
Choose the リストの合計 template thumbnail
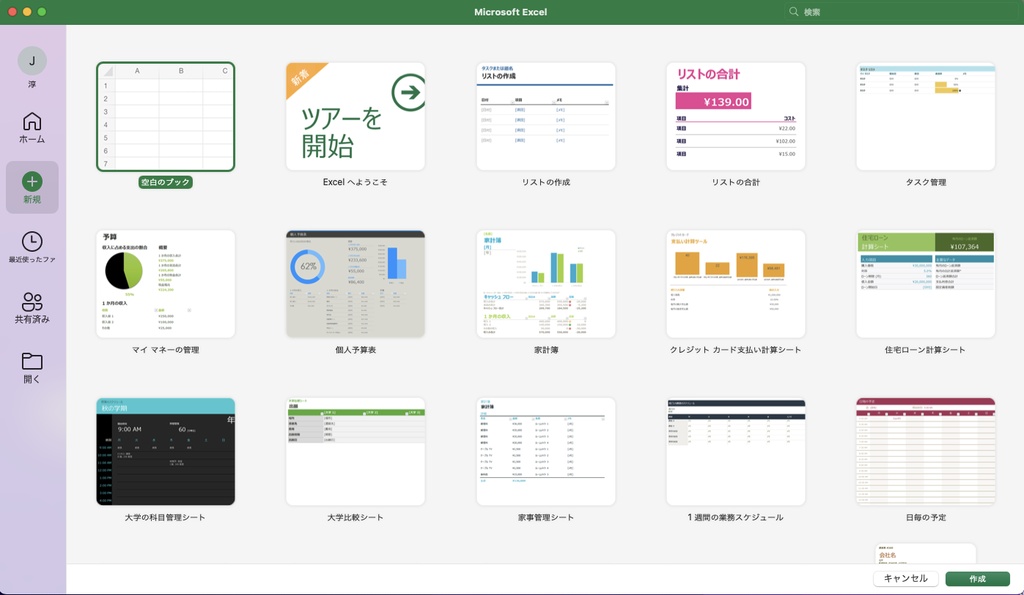click(736, 117)
